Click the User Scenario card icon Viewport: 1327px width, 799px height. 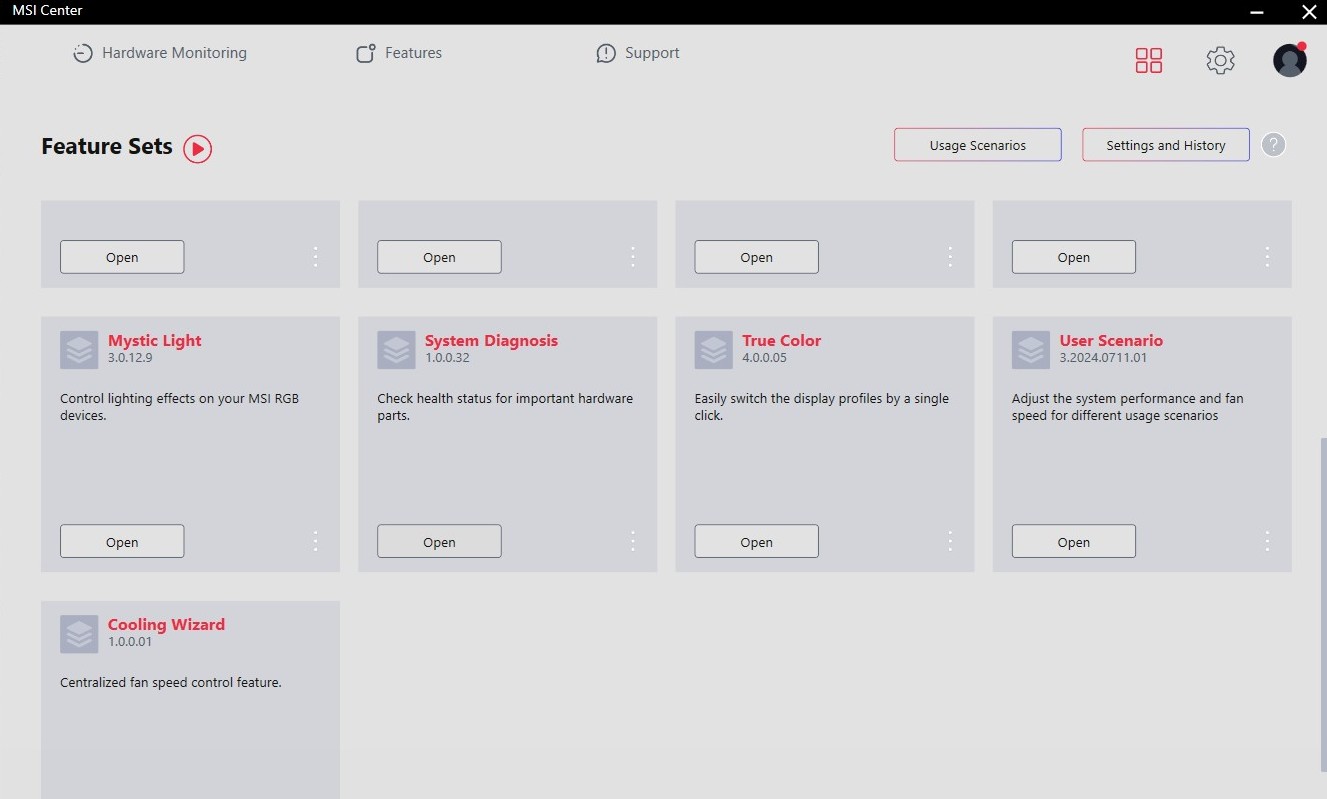click(1031, 350)
